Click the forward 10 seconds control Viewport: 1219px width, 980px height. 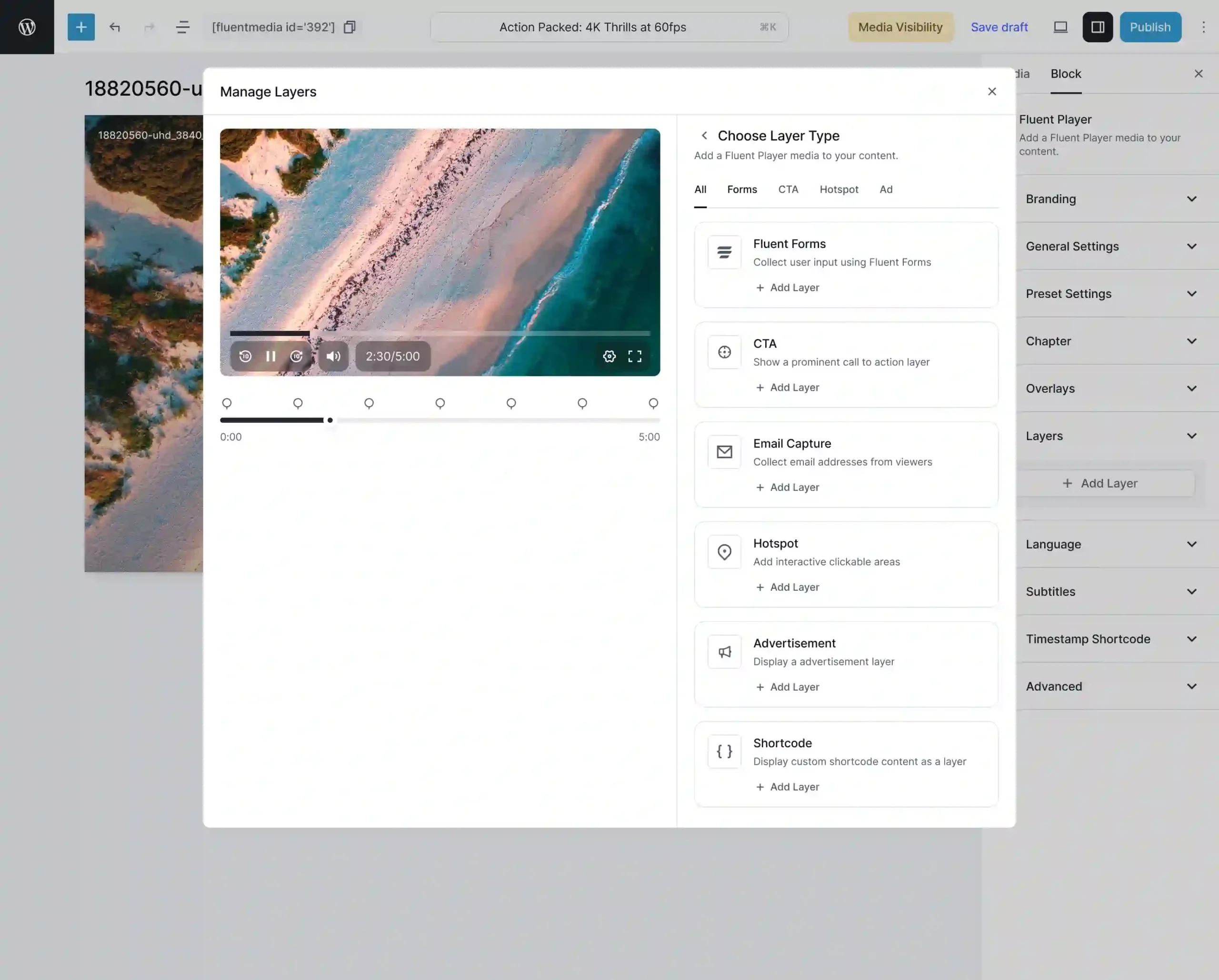[x=297, y=356]
